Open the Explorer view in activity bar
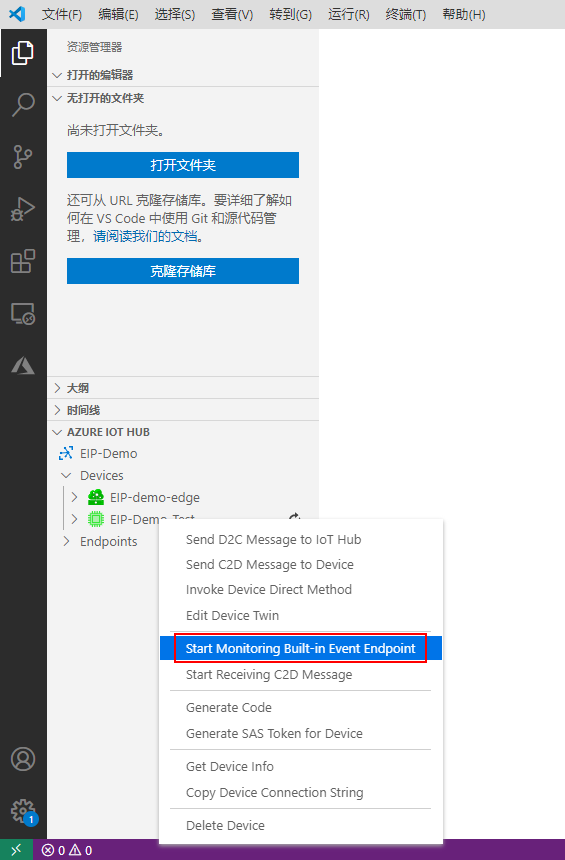 [22, 53]
